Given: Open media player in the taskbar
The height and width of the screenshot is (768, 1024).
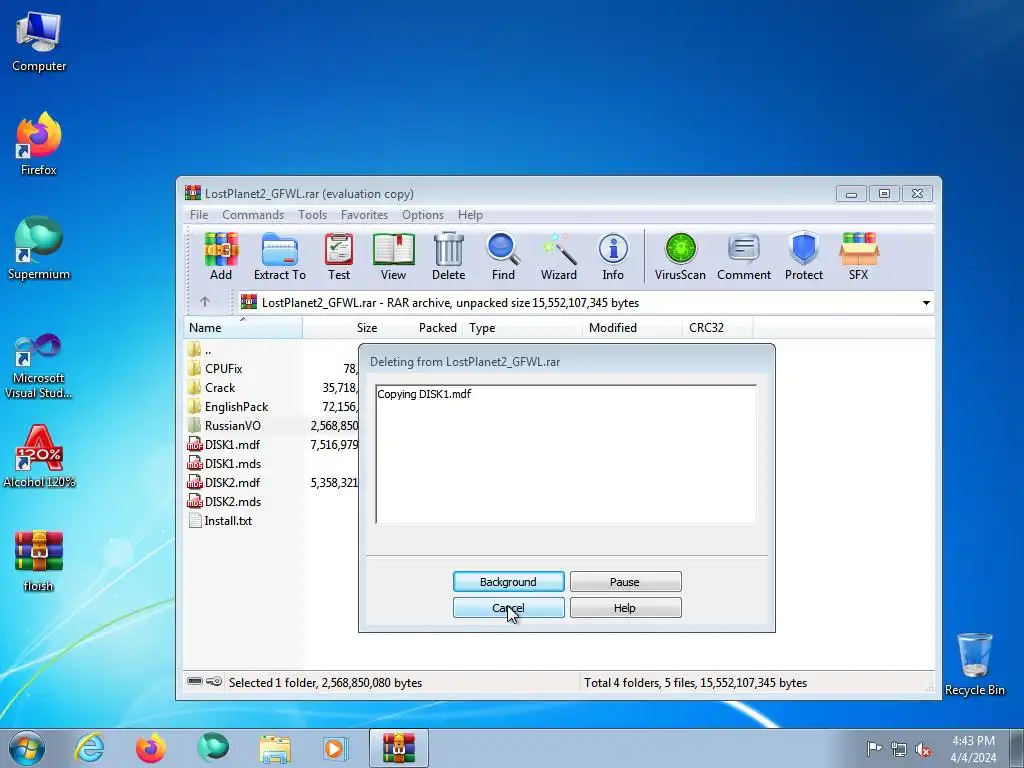Looking at the screenshot, I should pos(336,748).
